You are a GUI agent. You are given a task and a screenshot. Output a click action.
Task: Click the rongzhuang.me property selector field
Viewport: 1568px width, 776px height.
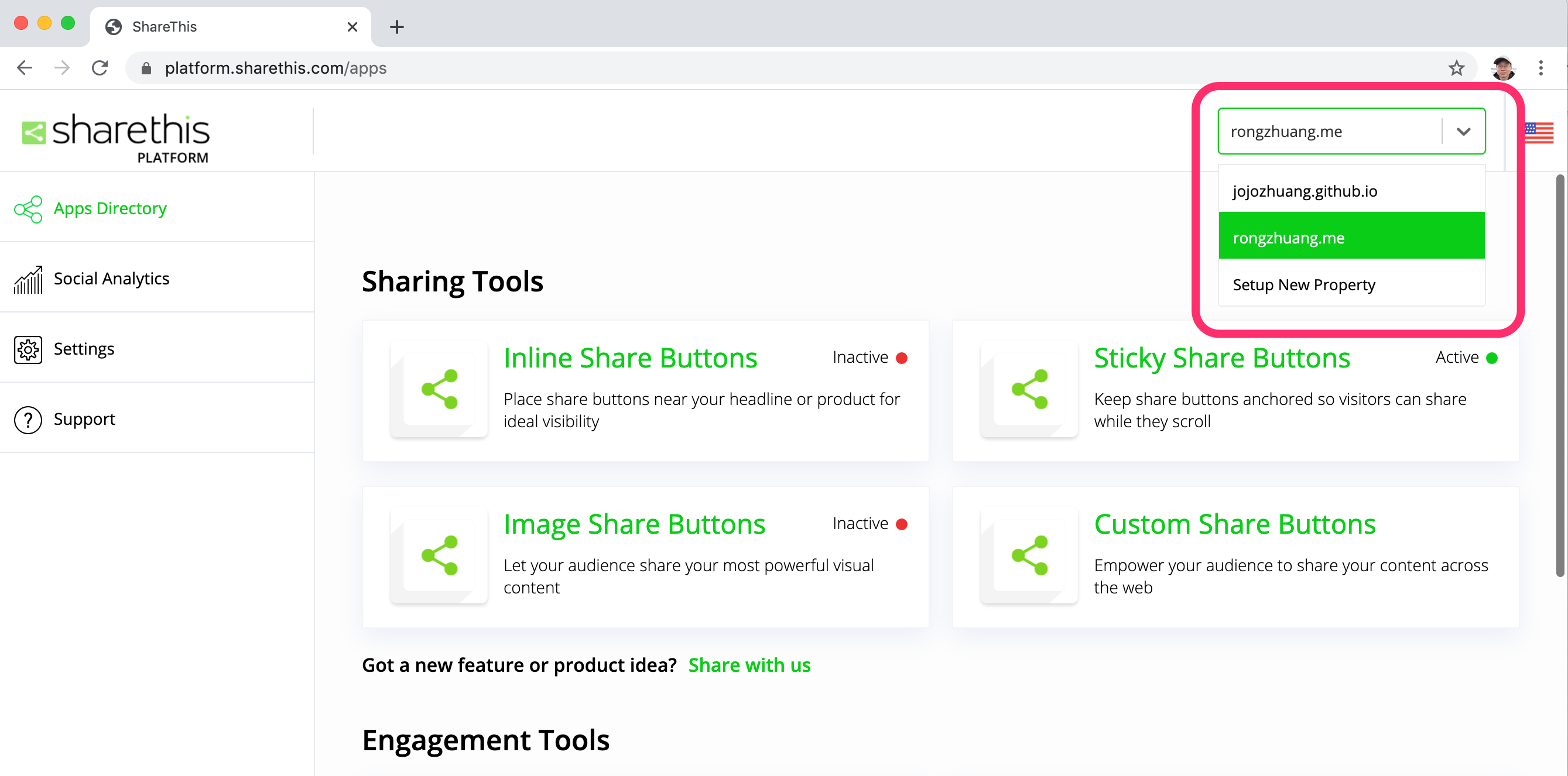click(x=1351, y=132)
